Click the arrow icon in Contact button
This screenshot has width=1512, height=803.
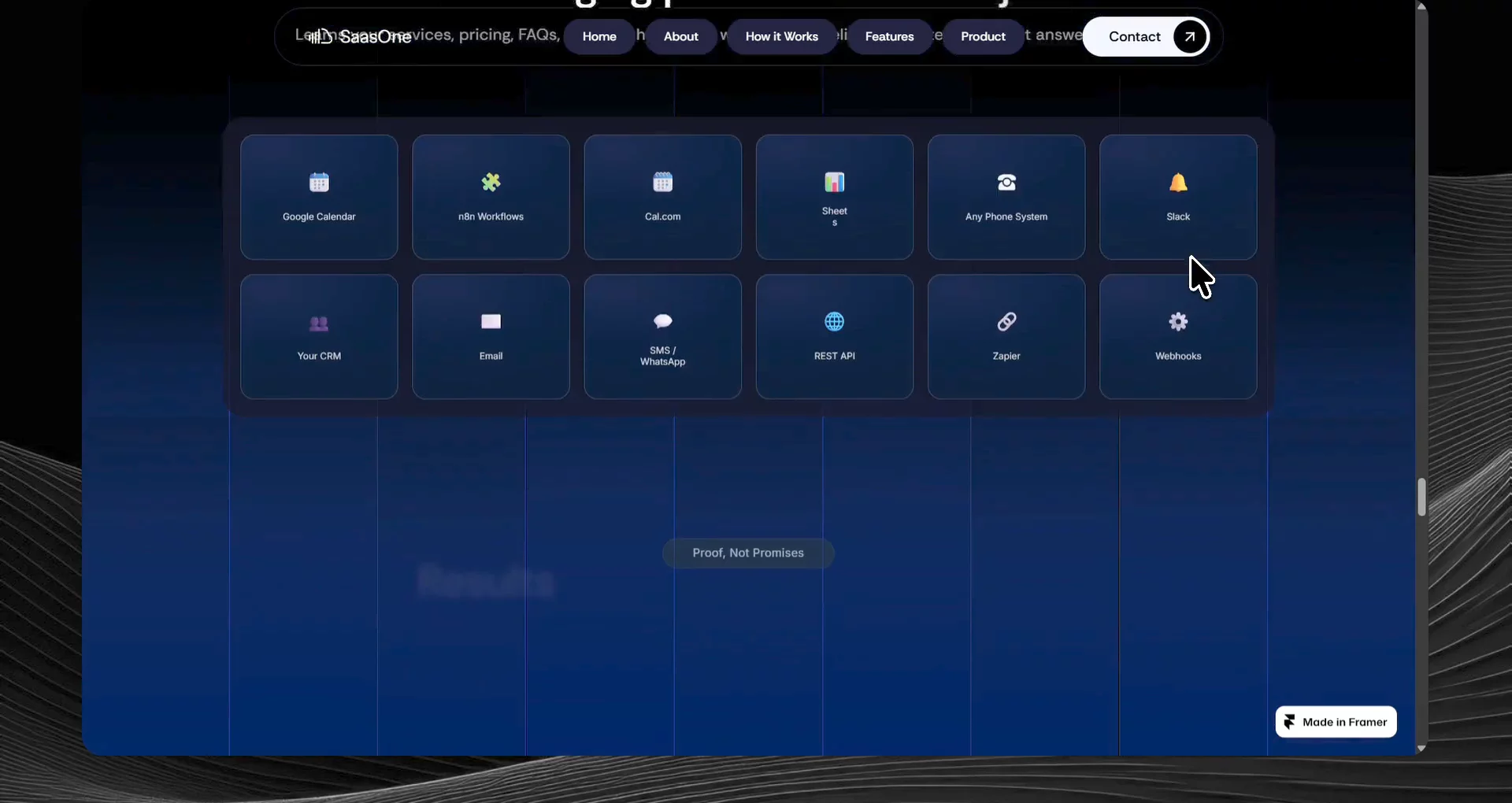pos(1190,36)
